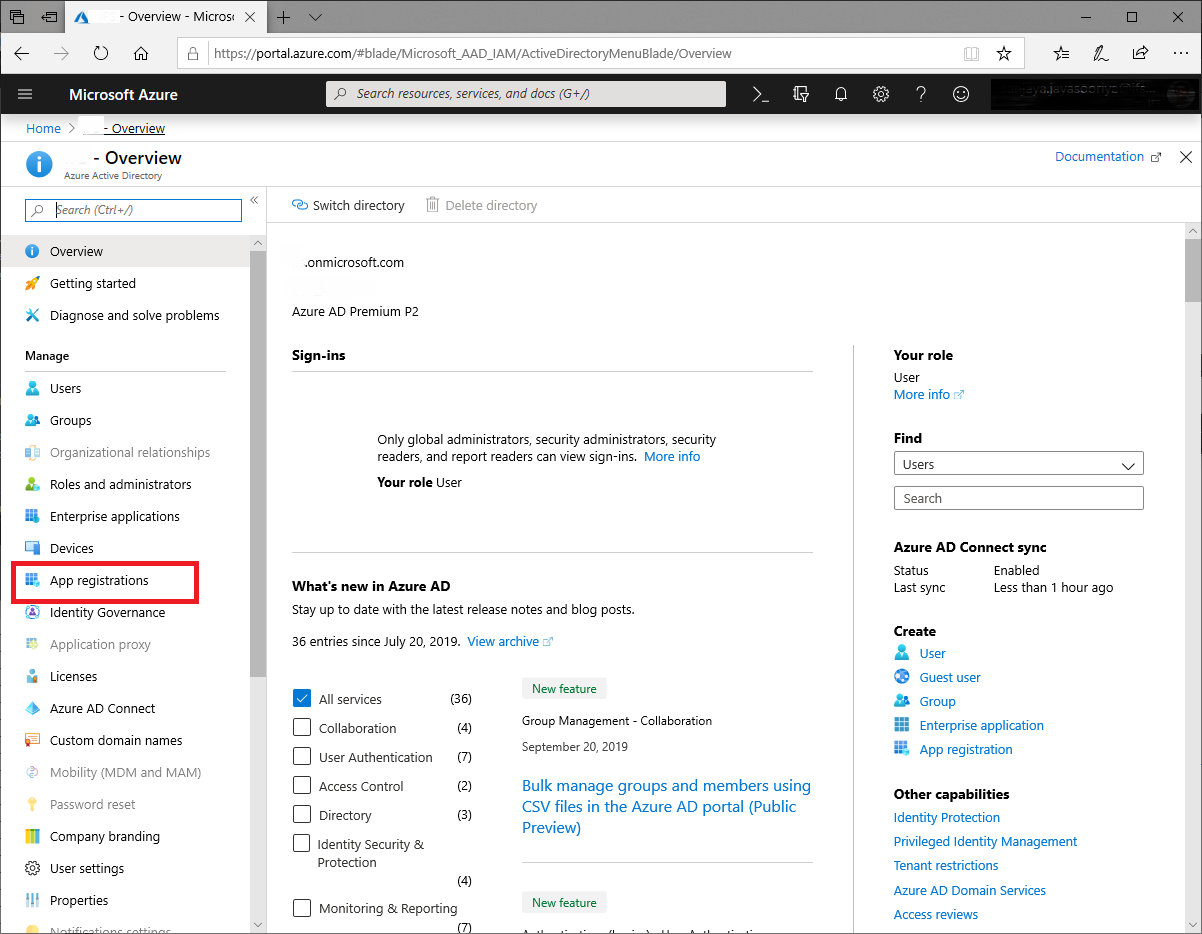Open the Azure portal hamburger menu
1202x934 pixels.
25,94
